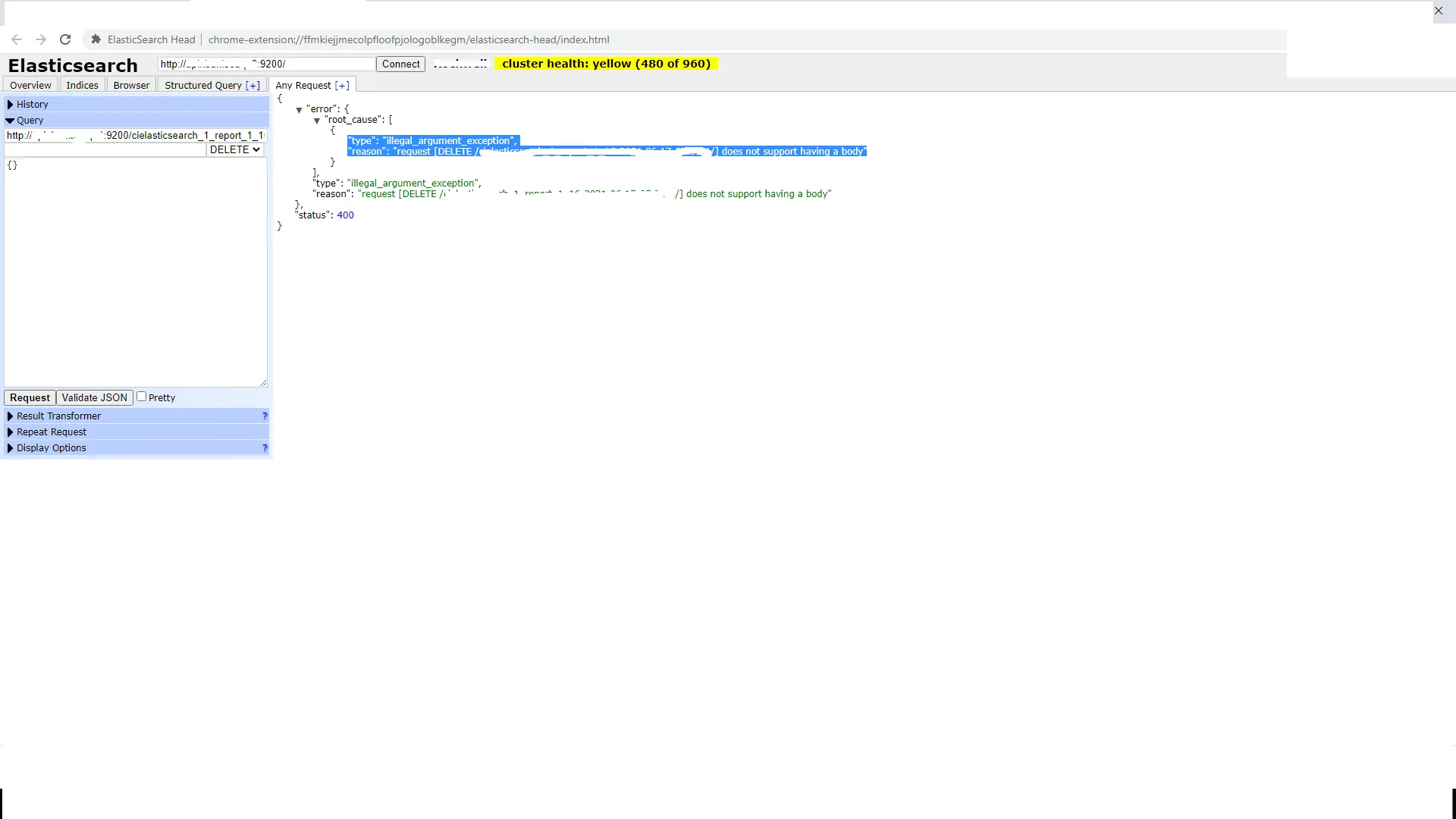This screenshot has height=819, width=1456.
Task: Enable the Pretty checkbox
Action: pos(141,397)
